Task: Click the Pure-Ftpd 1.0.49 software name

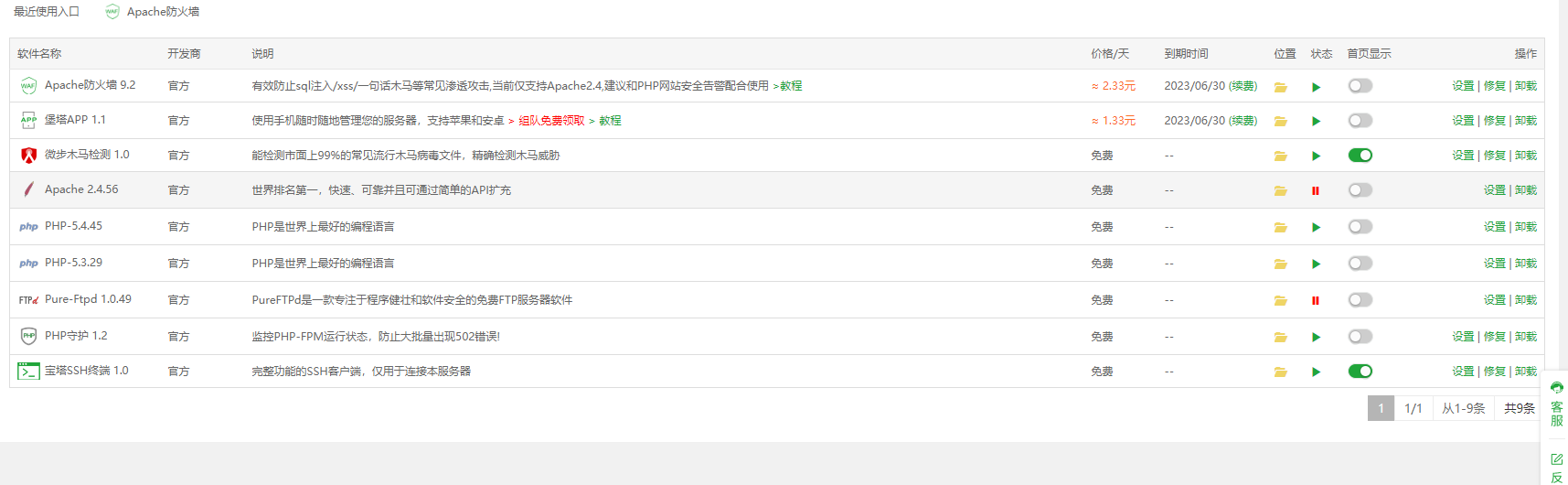Action: tap(88, 299)
